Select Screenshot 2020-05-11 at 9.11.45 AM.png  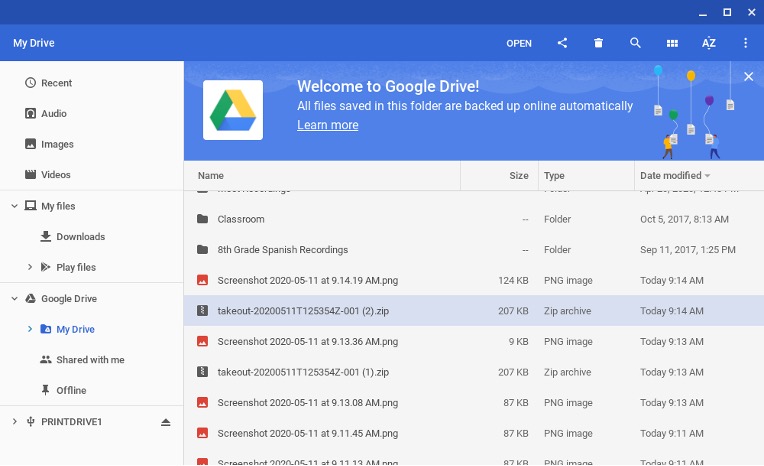pyautogui.click(x=474, y=433)
